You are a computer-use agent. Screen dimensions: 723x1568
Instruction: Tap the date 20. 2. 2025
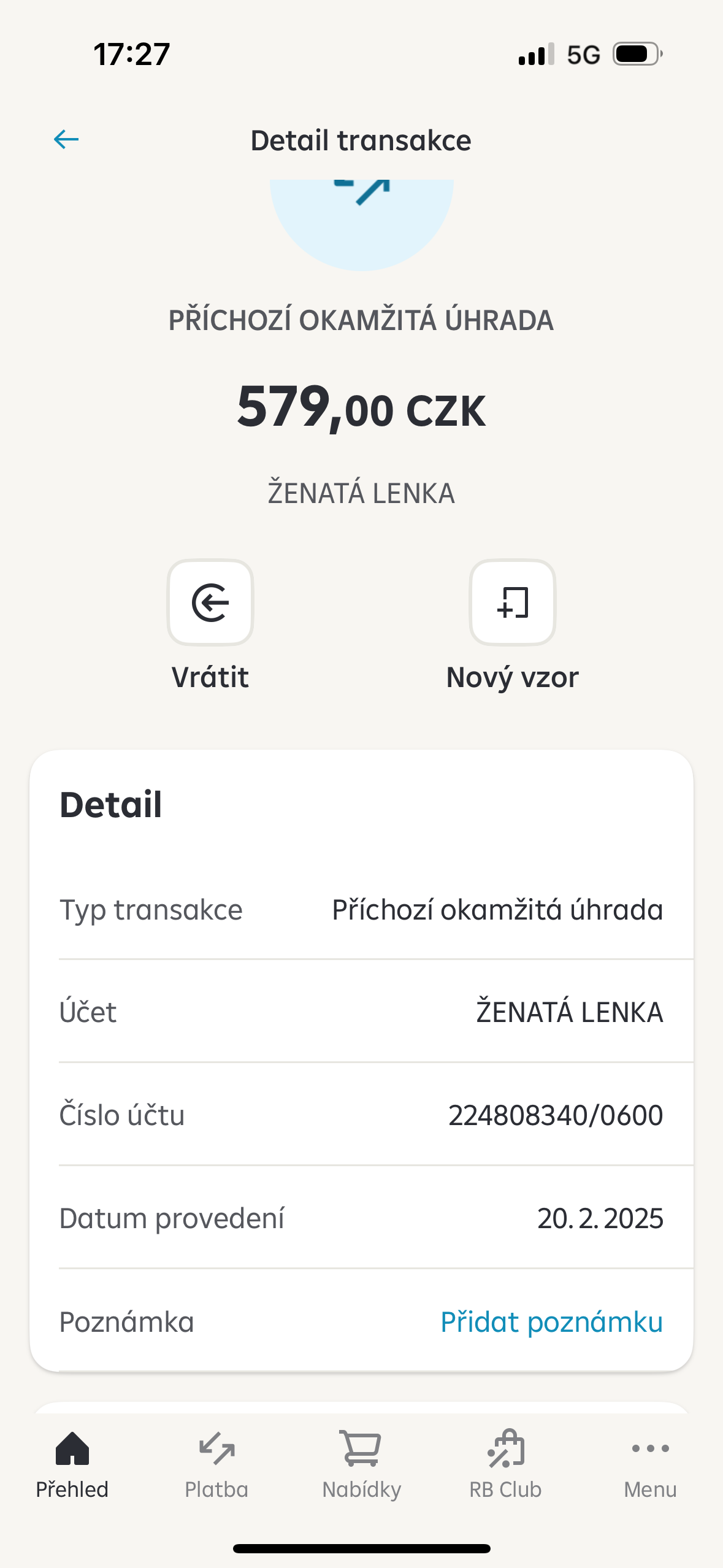coord(600,1218)
